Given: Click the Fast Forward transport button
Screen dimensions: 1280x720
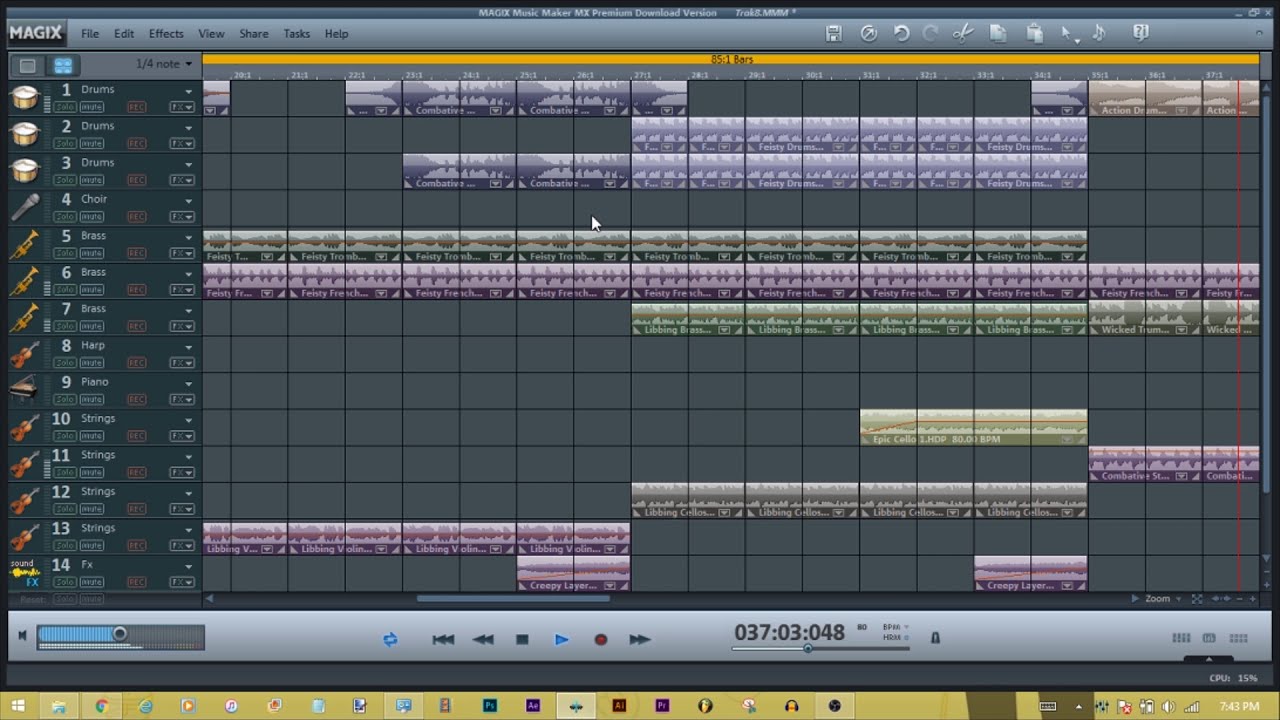Looking at the screenshot, I should coord(640,639).
